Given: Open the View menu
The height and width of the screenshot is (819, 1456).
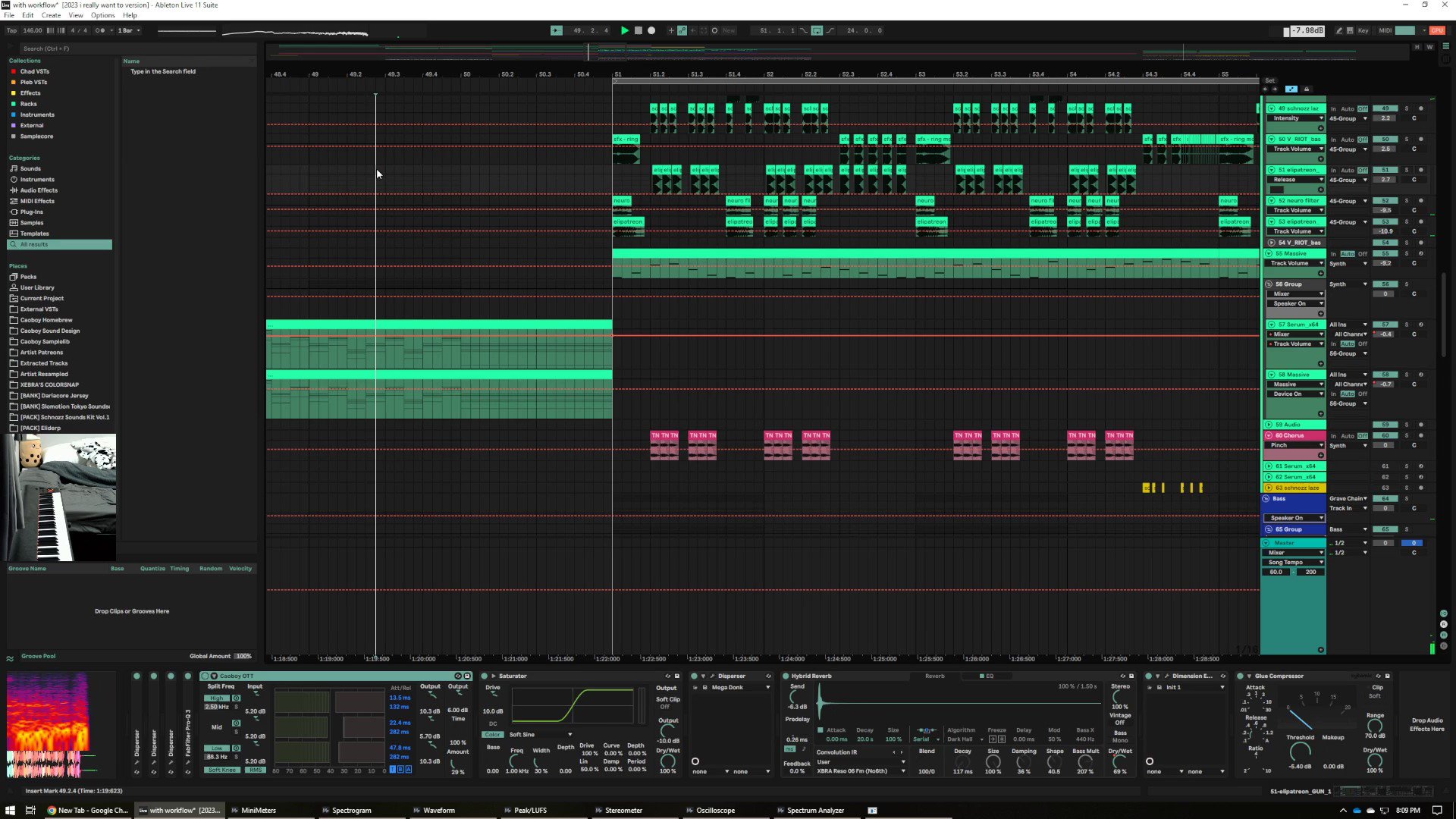Looking at the screenshot, I should 76,15.
